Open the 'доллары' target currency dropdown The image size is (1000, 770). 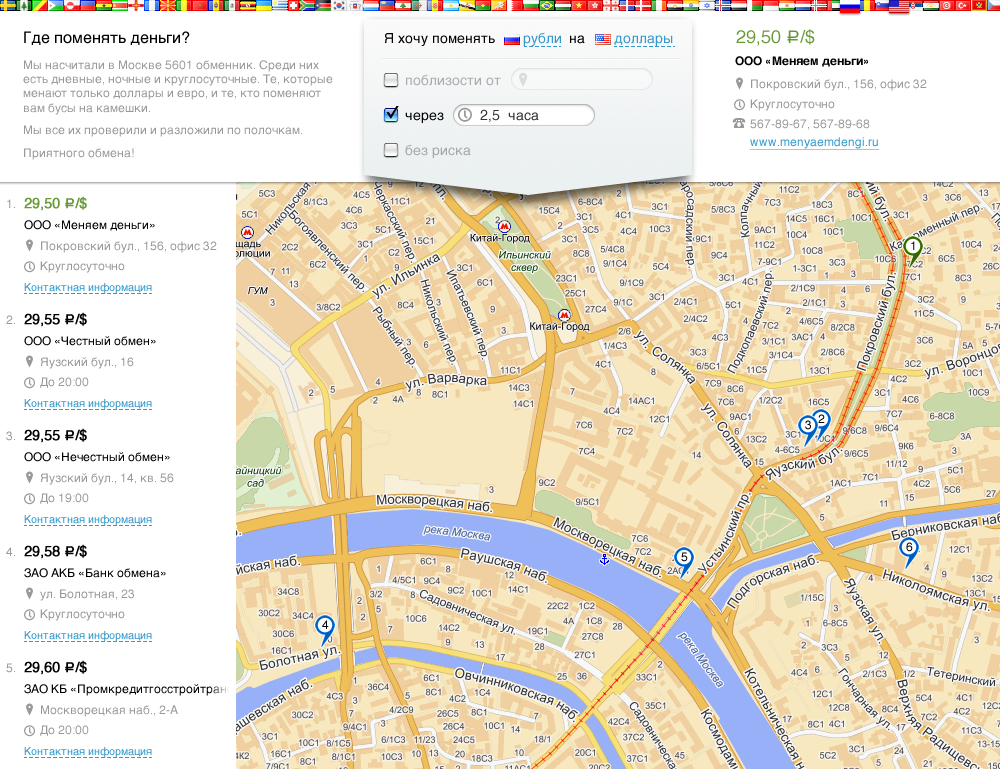pos(643,40)
